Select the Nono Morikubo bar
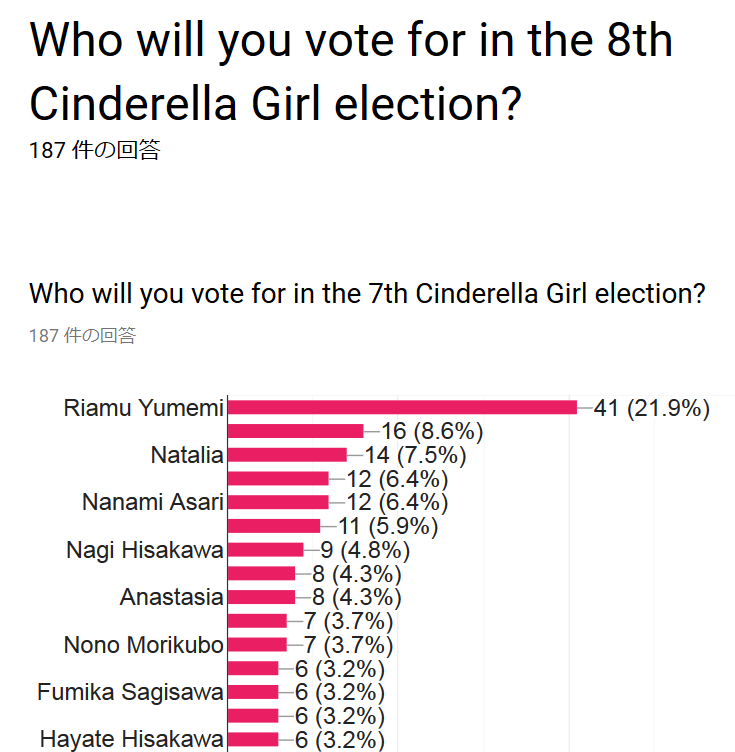 click(x=257, y=645)
